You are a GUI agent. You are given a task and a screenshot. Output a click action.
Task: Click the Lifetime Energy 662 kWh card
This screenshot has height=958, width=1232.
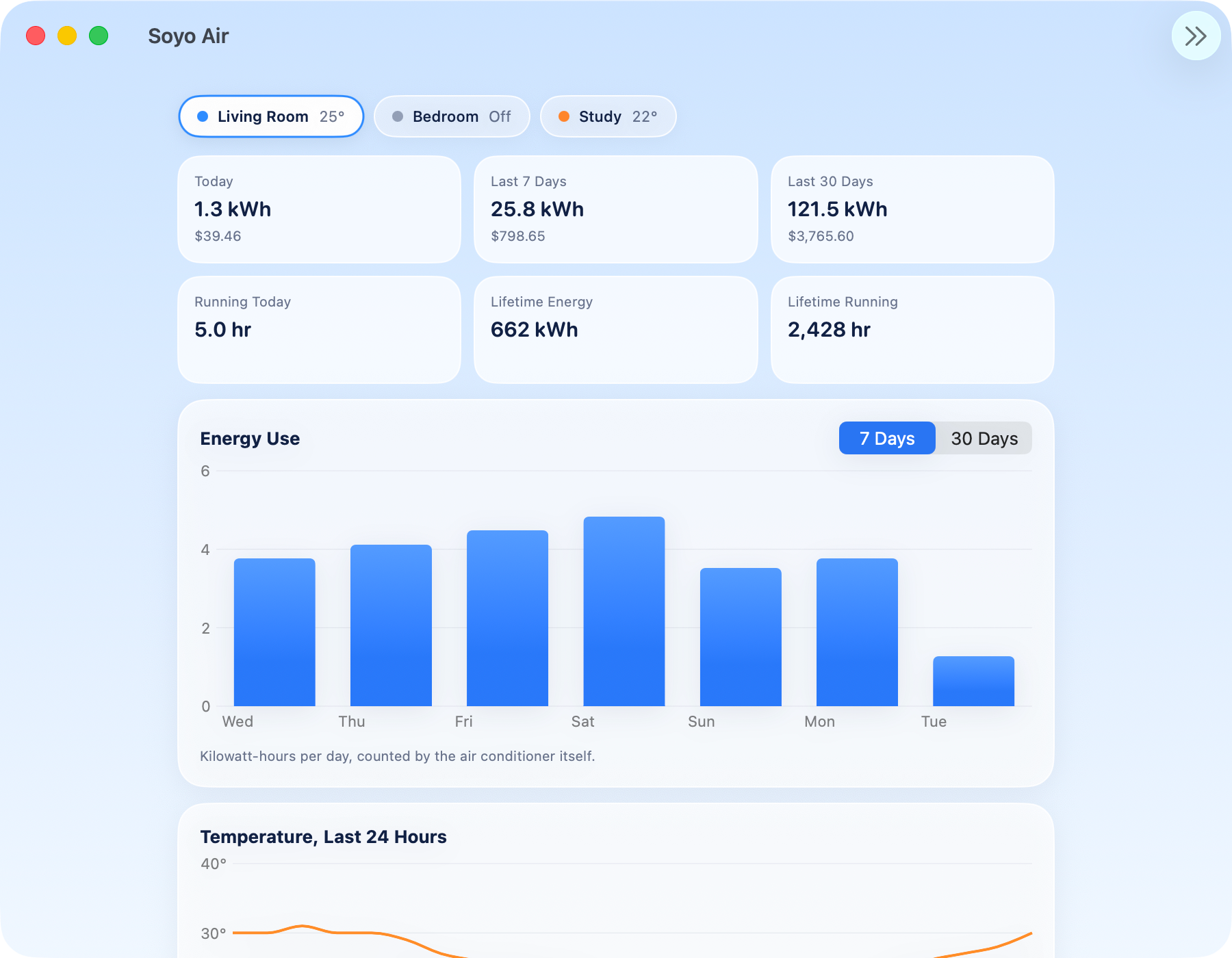tap(615, 330)
